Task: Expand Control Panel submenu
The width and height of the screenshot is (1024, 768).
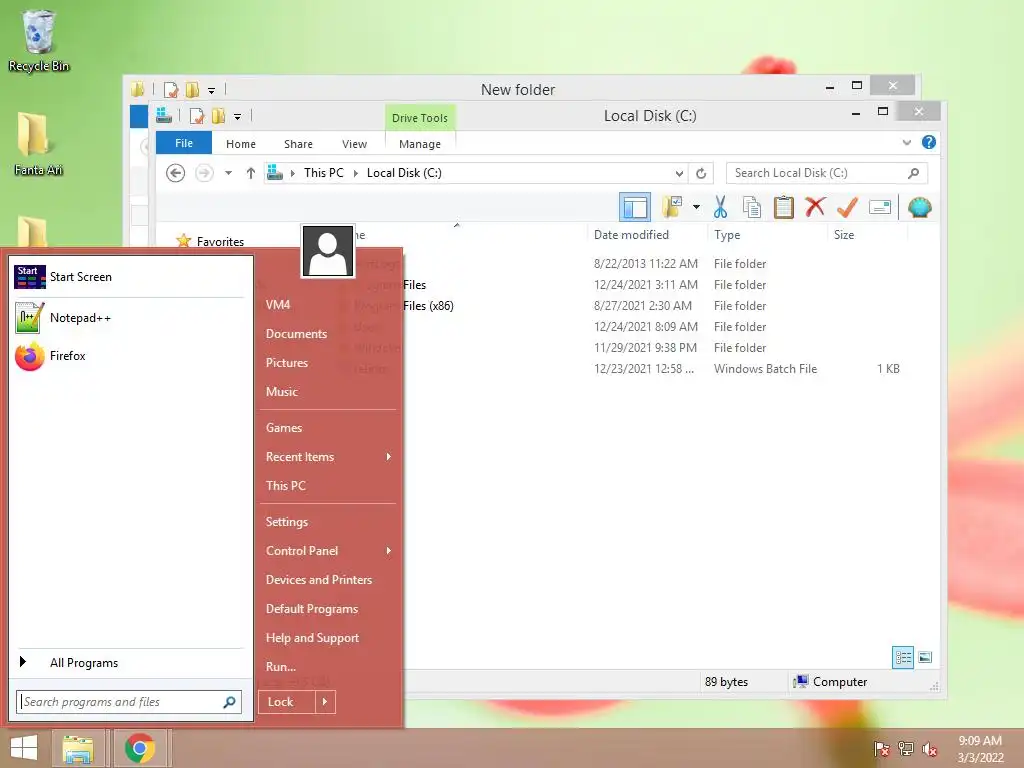Action: coord(328,551)
